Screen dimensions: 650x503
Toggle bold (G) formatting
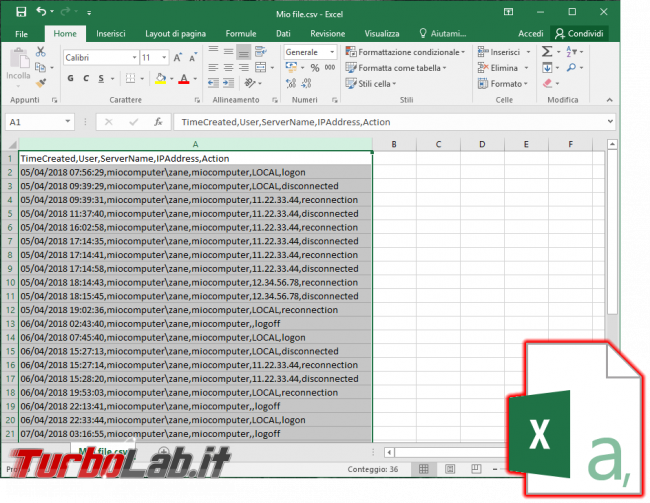click(x=70, y=78)
